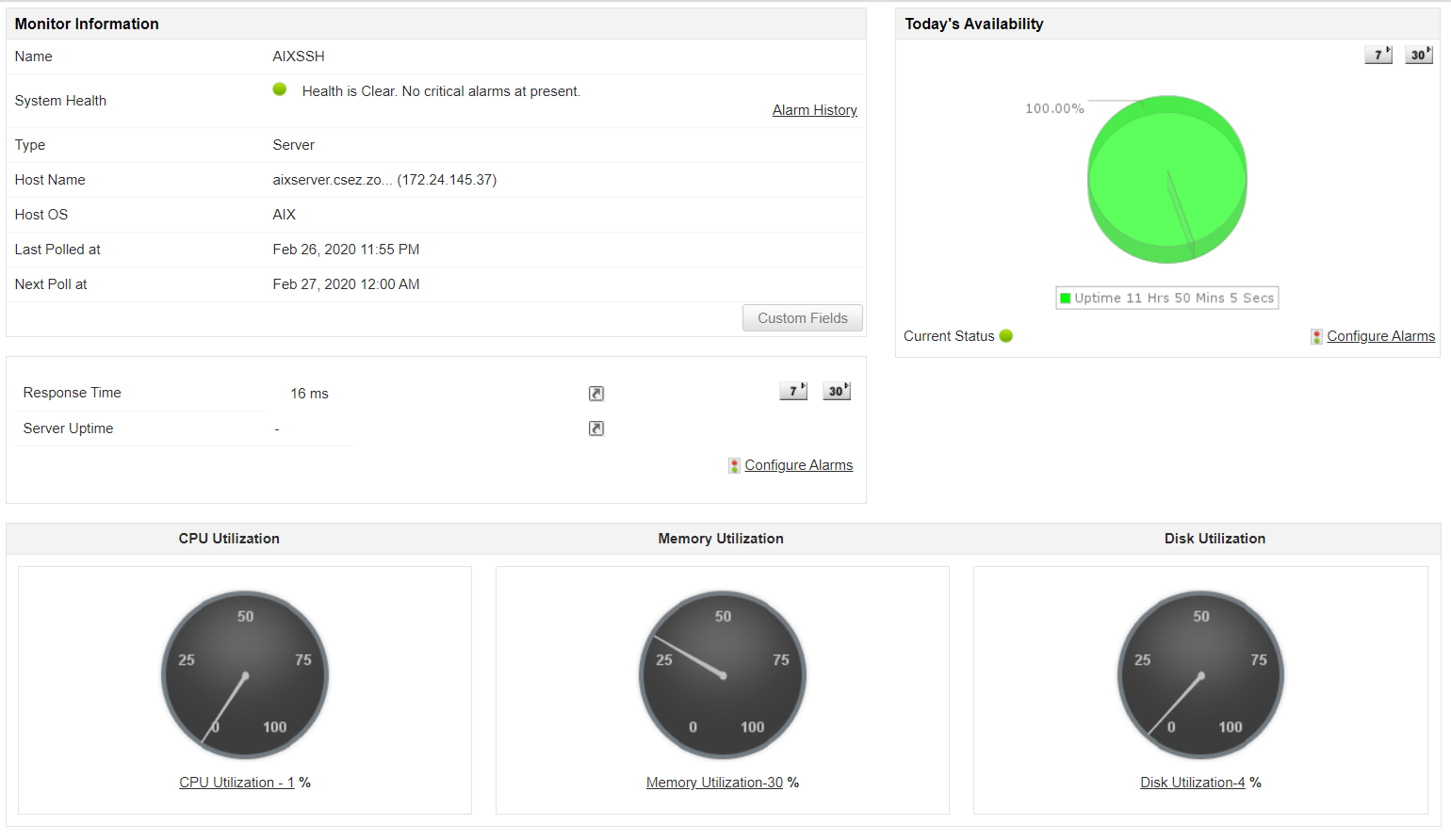
Task: Open the Alarm History link
Action: (814, 109)
